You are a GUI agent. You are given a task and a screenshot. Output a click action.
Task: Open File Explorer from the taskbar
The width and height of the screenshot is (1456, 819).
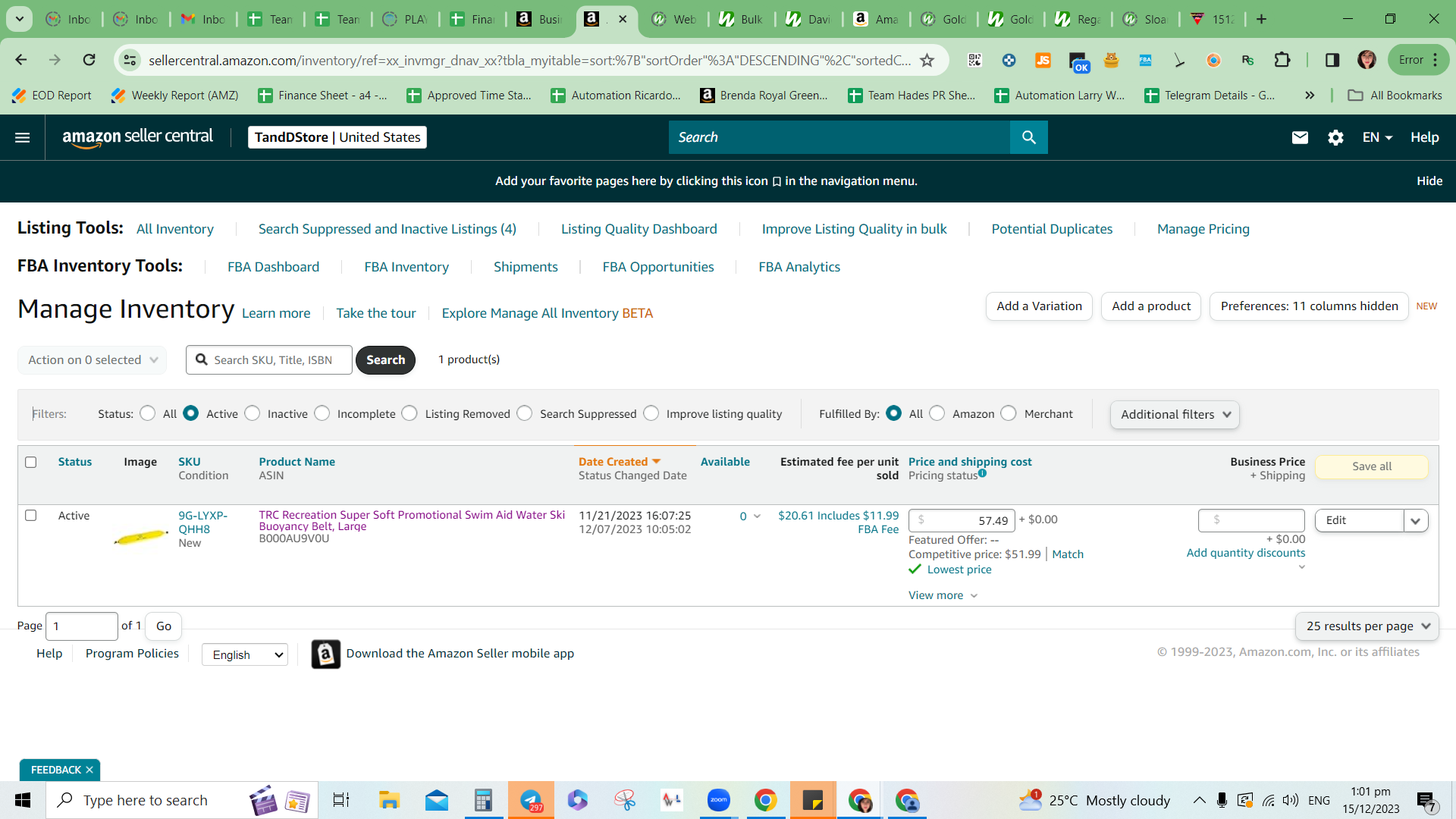tap(389, 800)
